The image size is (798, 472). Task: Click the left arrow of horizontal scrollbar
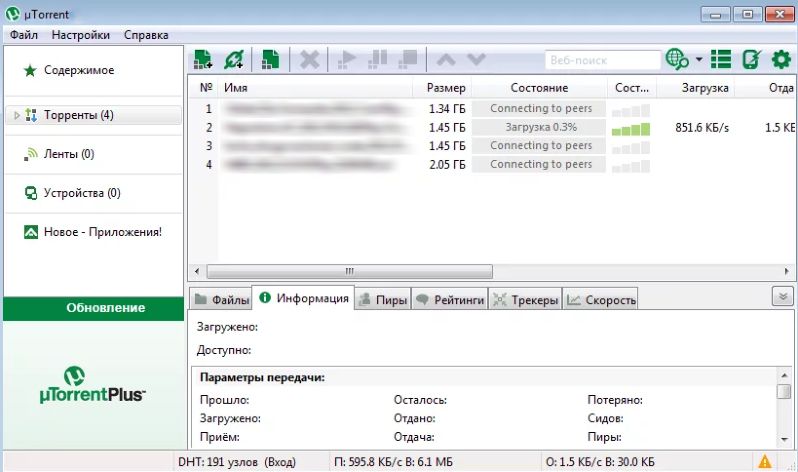tap(197, 271)
